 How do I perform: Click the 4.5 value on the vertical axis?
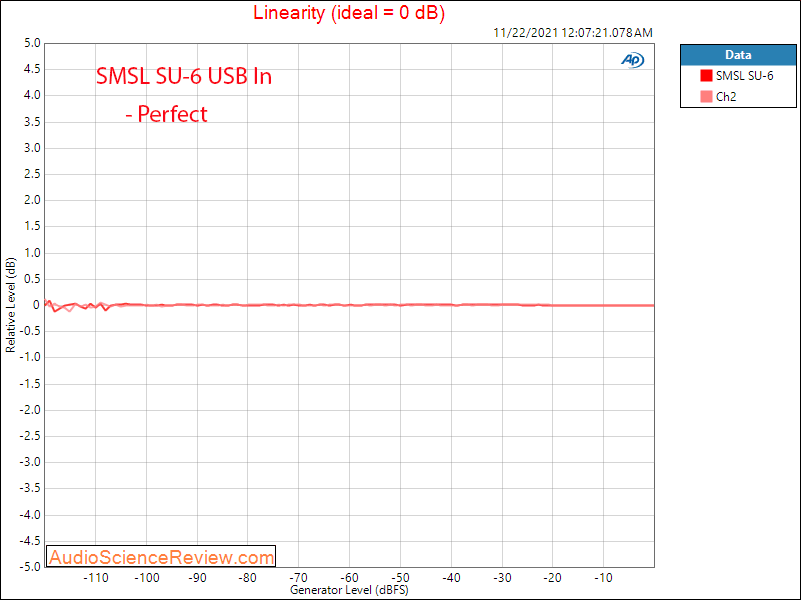point(32,69)
